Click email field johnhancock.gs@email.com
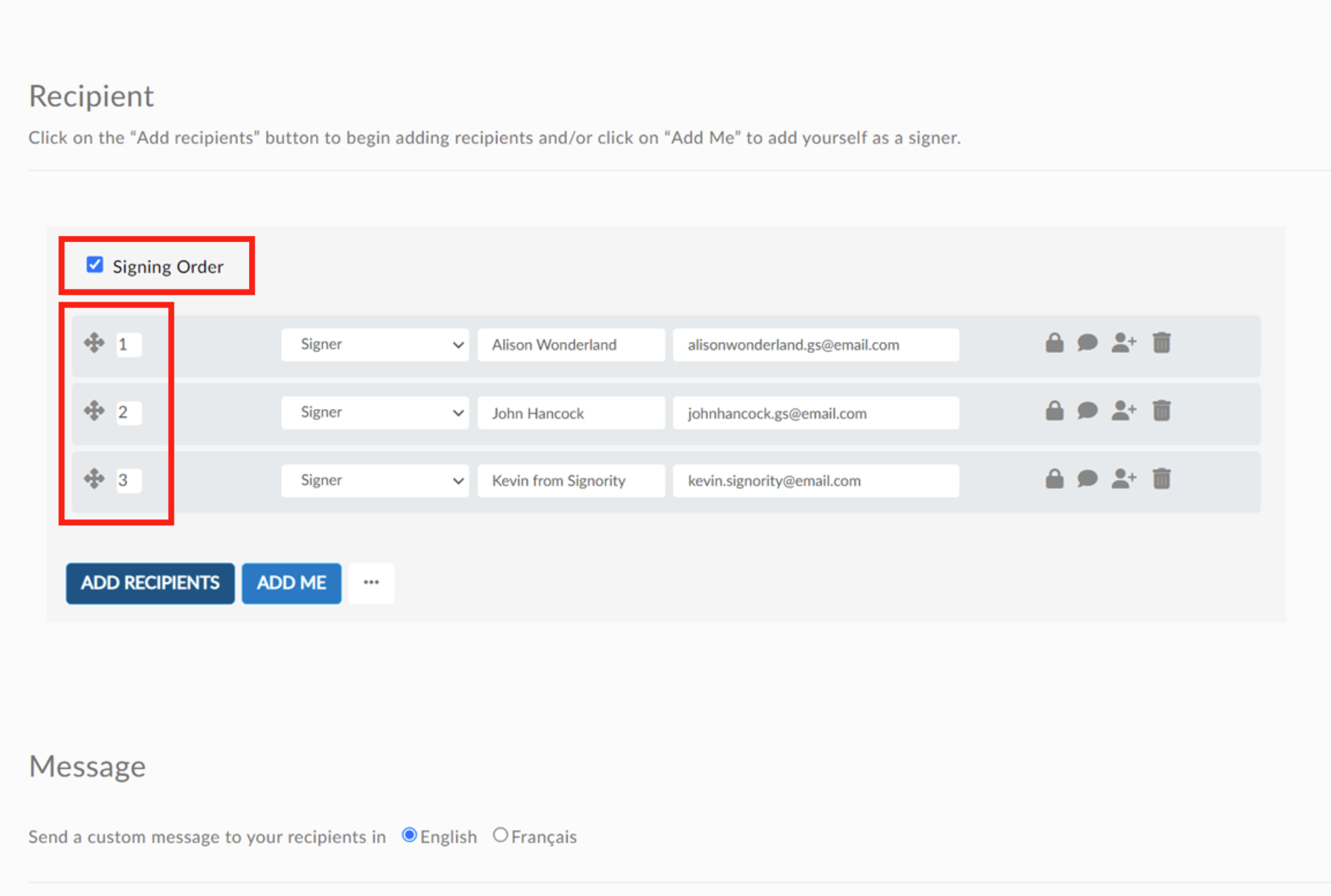1331x896 pixels. 815,413
